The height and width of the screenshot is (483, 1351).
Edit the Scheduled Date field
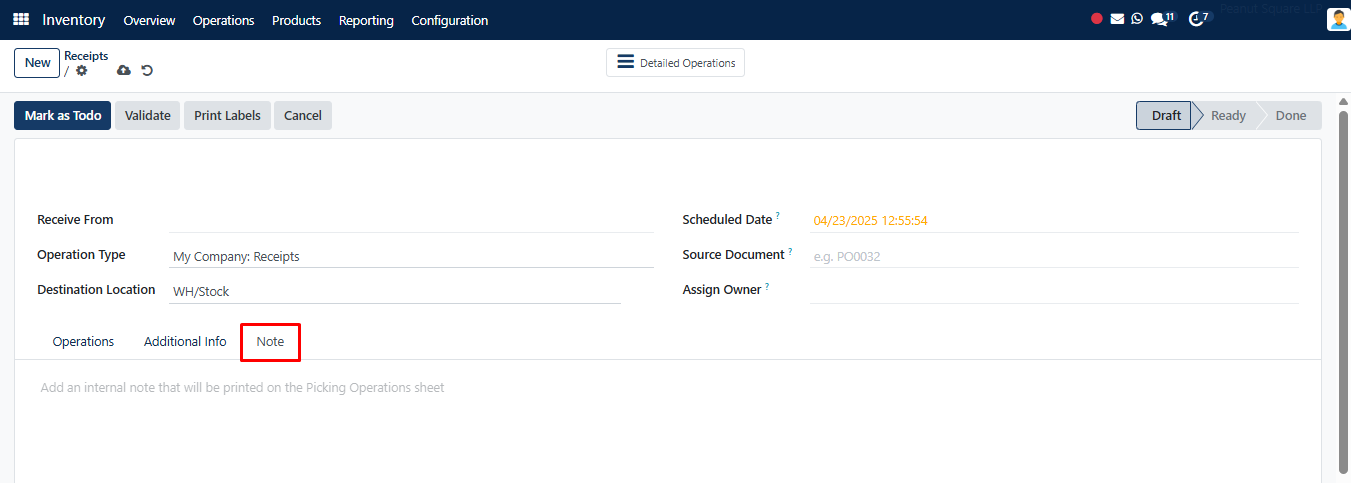[1054, 220]
